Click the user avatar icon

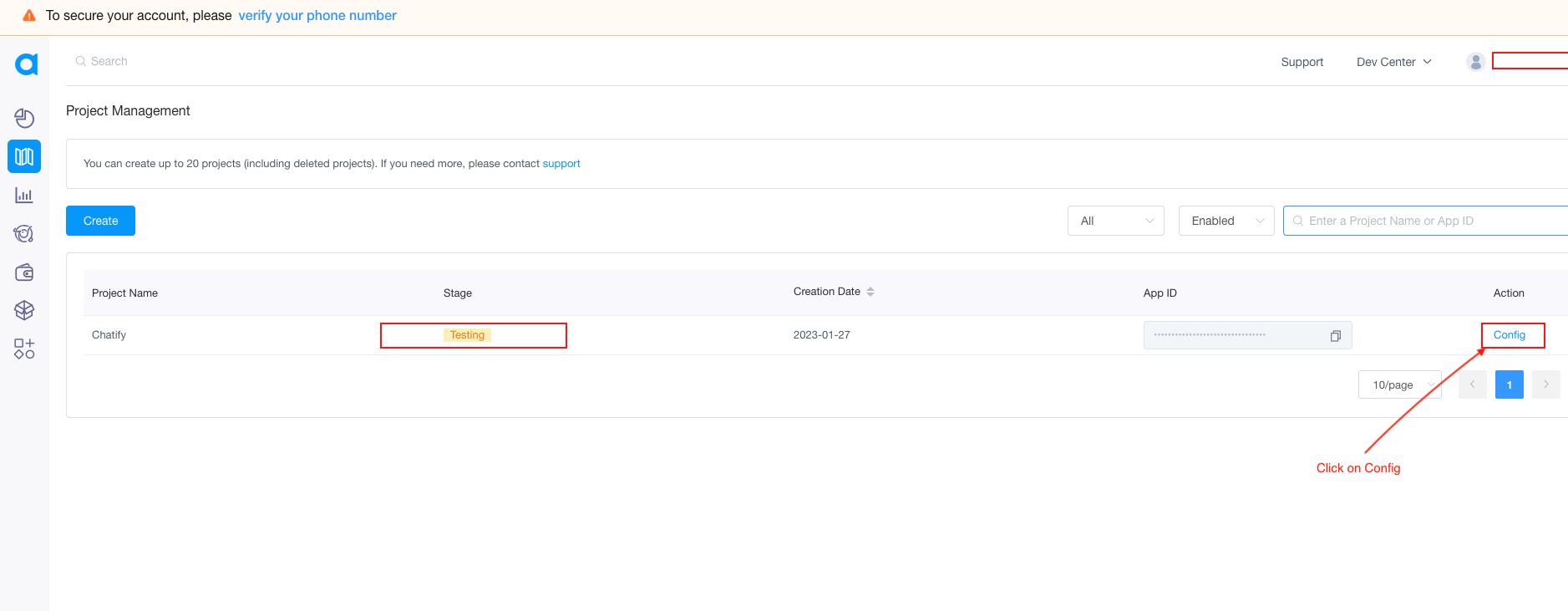click(1475, 62)
